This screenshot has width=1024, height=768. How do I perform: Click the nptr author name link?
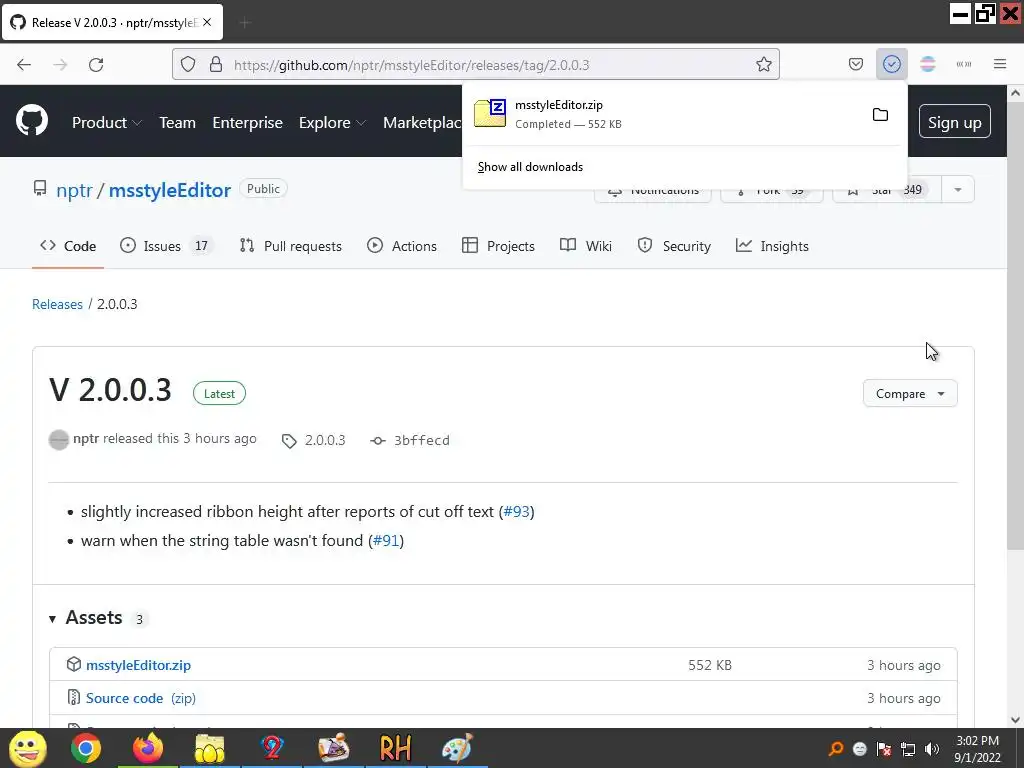pos(86,438)
